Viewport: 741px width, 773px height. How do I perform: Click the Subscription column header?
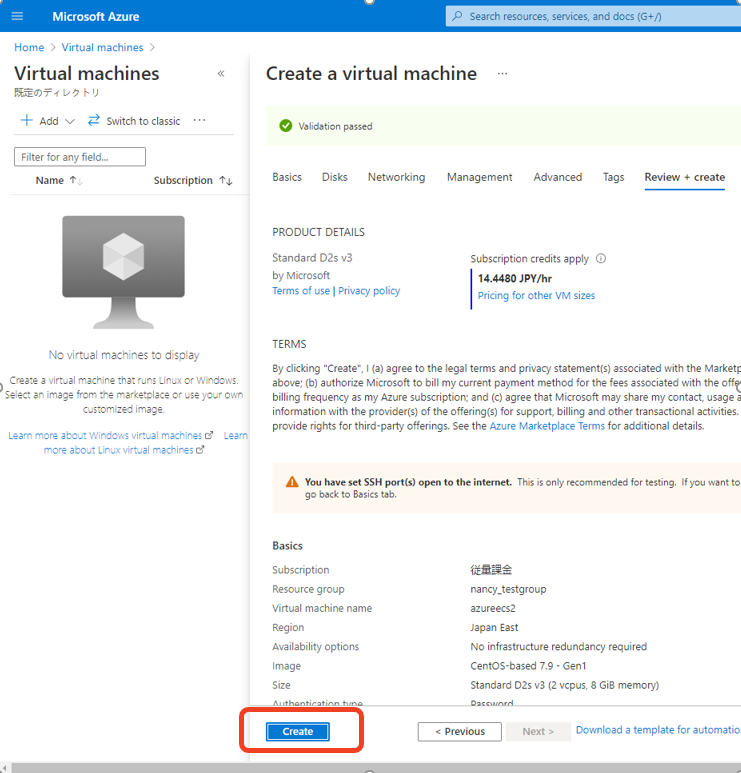tap(183, 180)
